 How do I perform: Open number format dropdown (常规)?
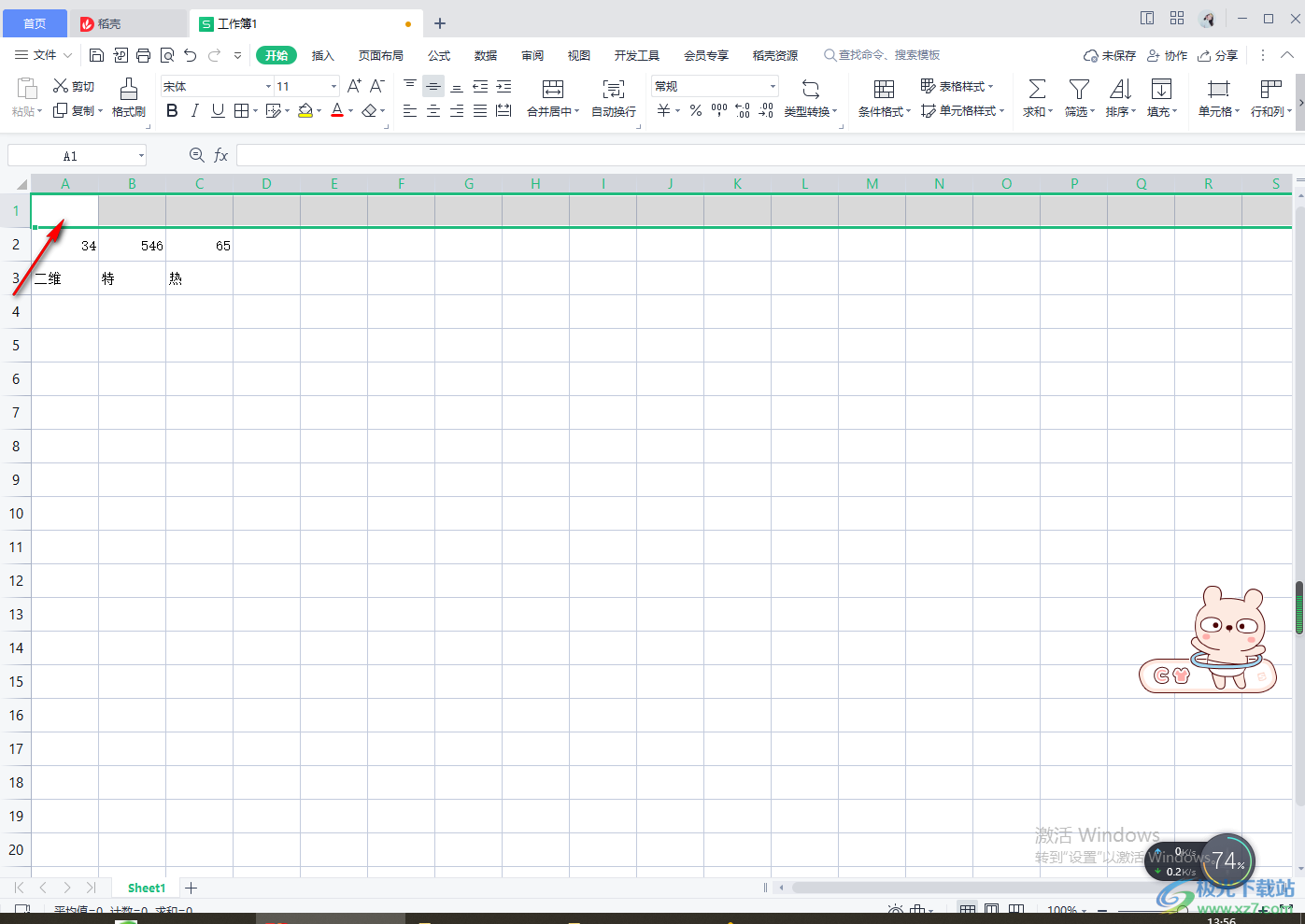pyautogui.click(x=773, y=86)
